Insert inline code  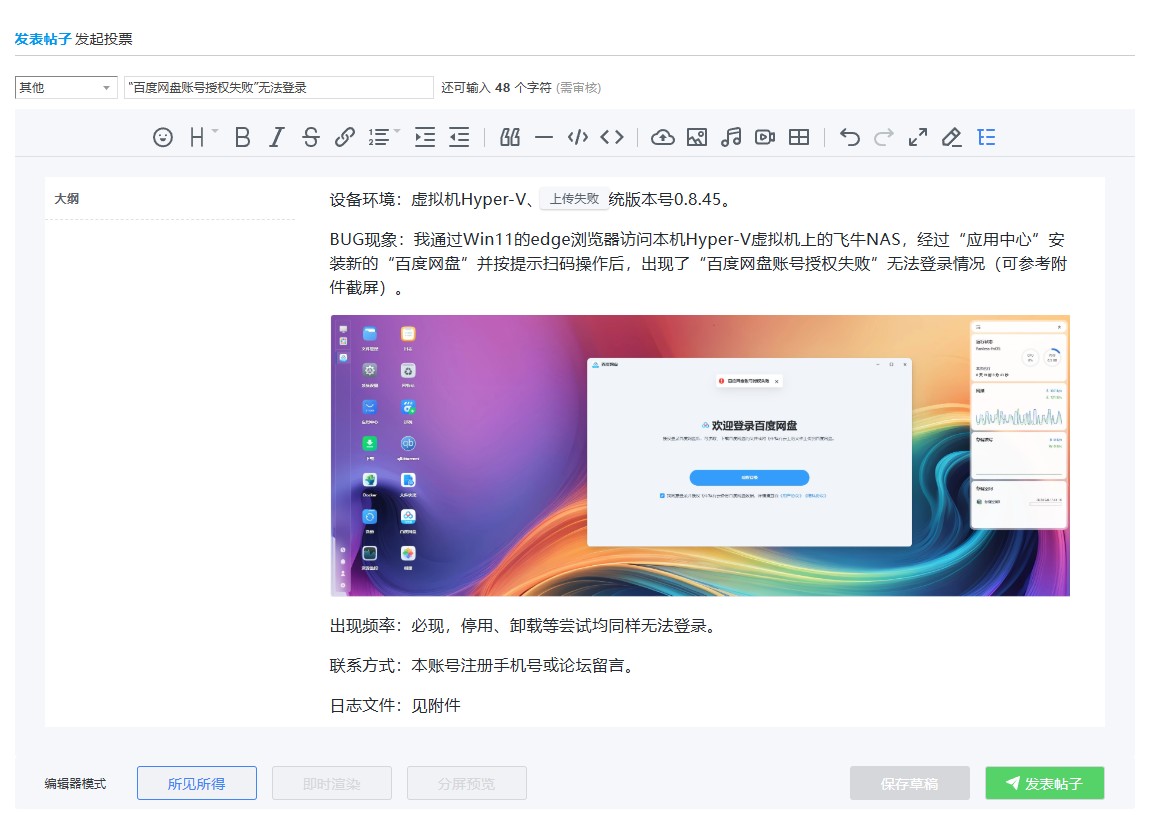(x=612, y=137)
